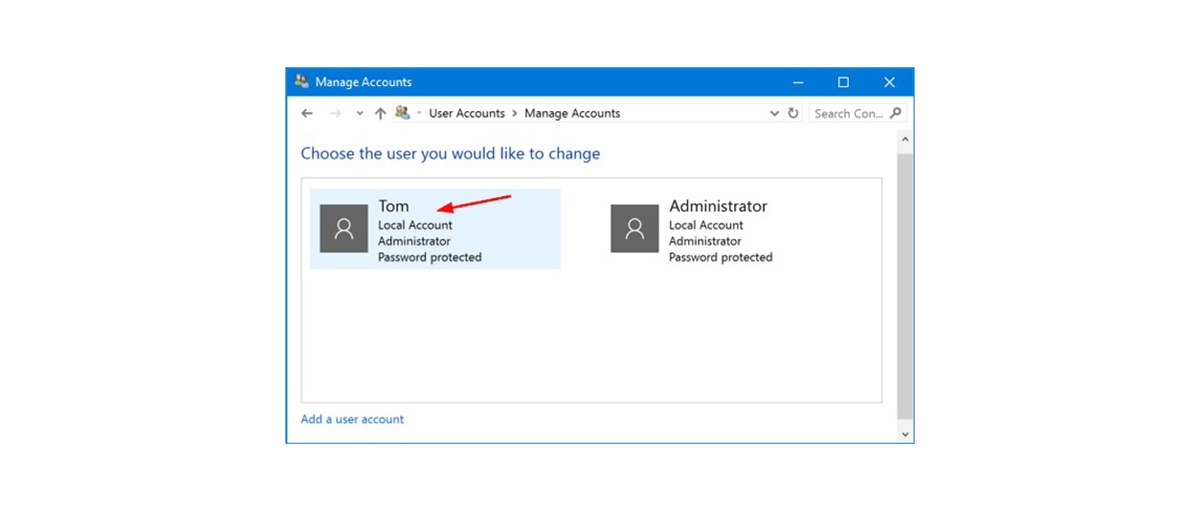The width and height of the screenshot is (1200, 511).
Task: Click the search magnifier icon
Action: point(895,114)
